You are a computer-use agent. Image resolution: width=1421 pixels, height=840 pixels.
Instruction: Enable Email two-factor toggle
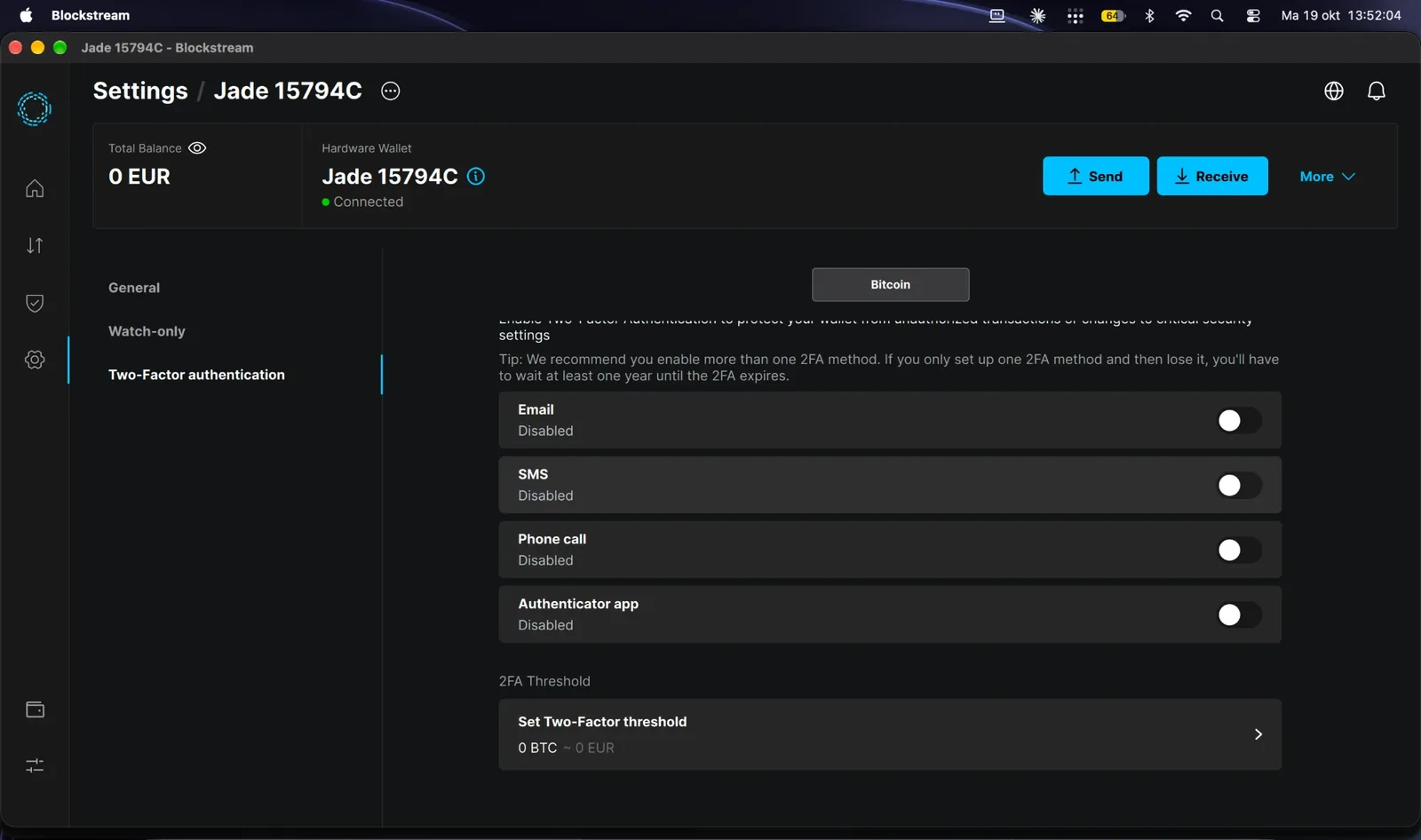[x=1239, y=420]
